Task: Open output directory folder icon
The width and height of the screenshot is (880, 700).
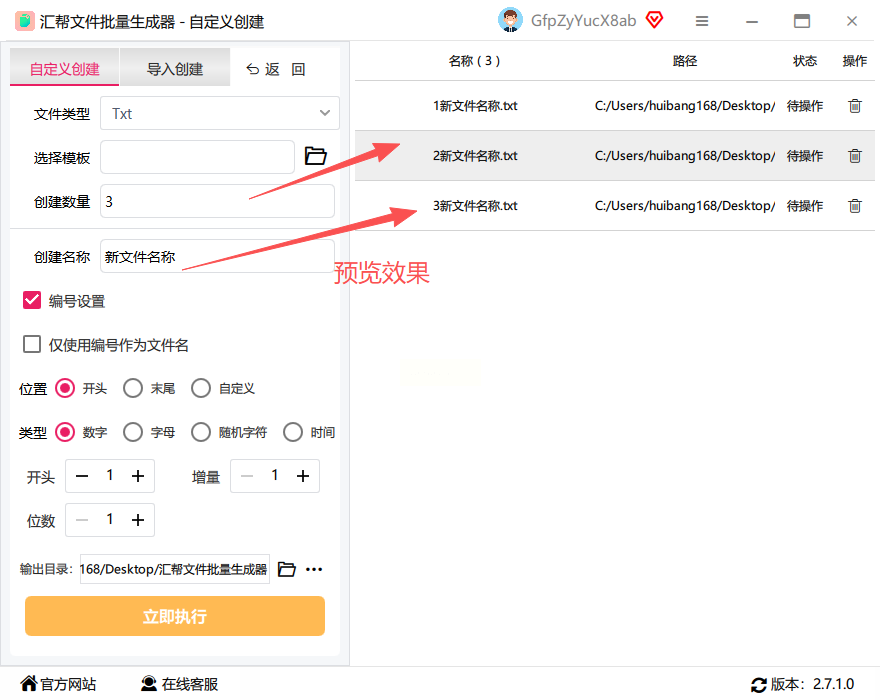Action: click(x=287, y=569)
